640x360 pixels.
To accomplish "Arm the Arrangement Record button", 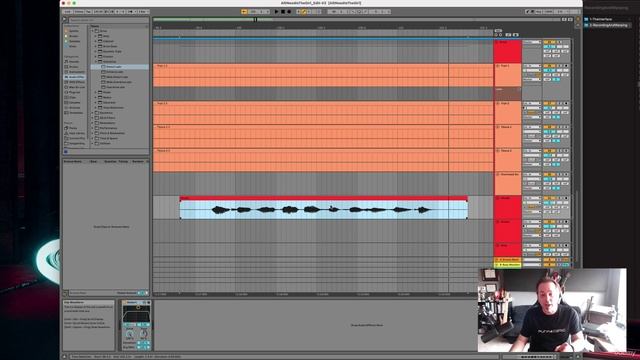I will (289, 12).
